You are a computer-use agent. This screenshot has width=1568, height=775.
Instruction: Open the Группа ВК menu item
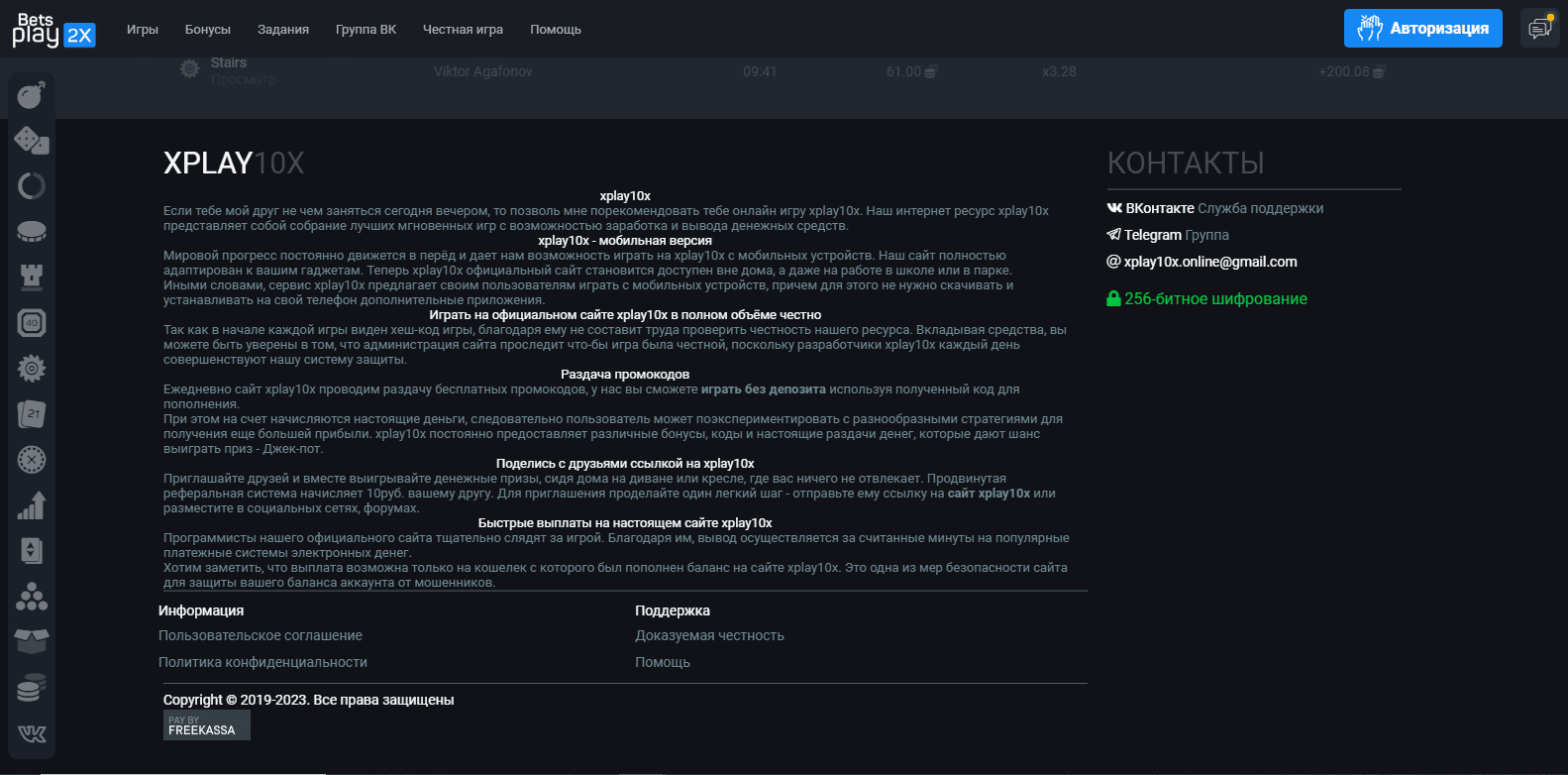pyautogui.click(x=366, y=29)
